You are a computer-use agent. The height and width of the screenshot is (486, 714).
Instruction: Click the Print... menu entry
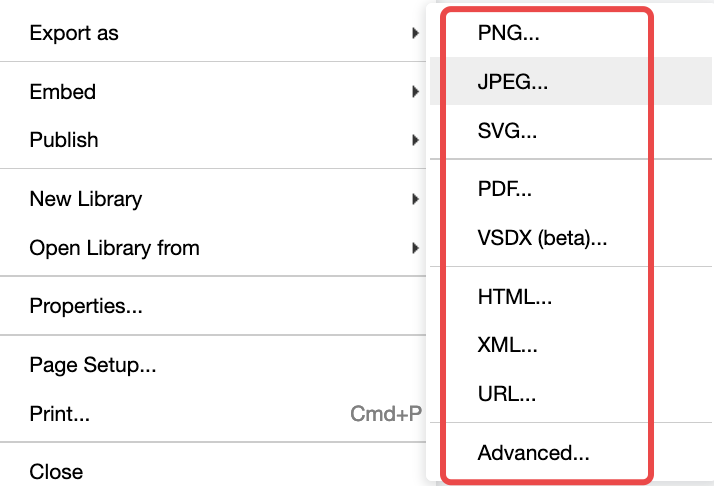60,413
